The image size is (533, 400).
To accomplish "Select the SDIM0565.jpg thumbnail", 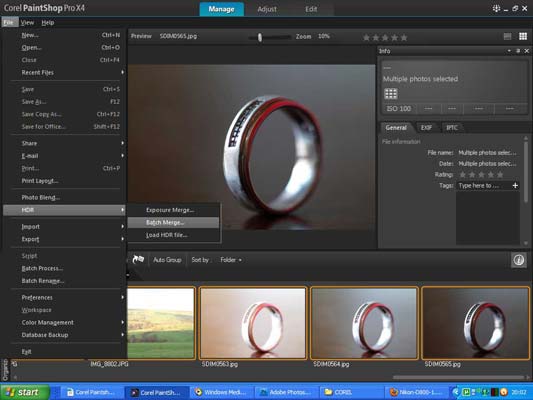I will click(x=475, y=323).
